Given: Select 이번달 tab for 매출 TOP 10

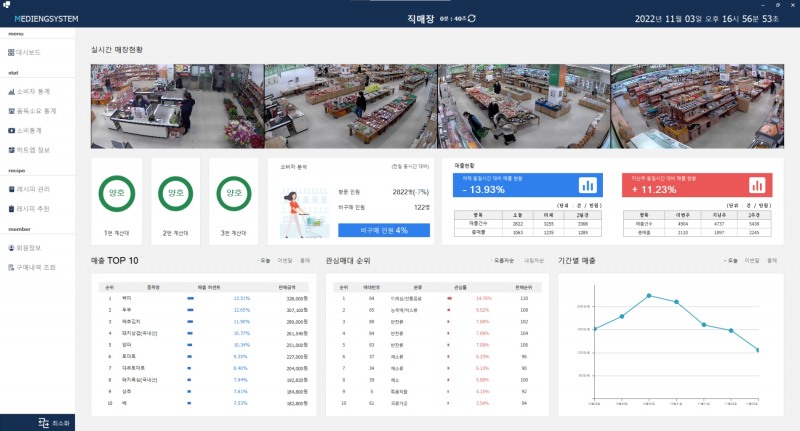Looking at the screenshot, I should pos(285,261).
